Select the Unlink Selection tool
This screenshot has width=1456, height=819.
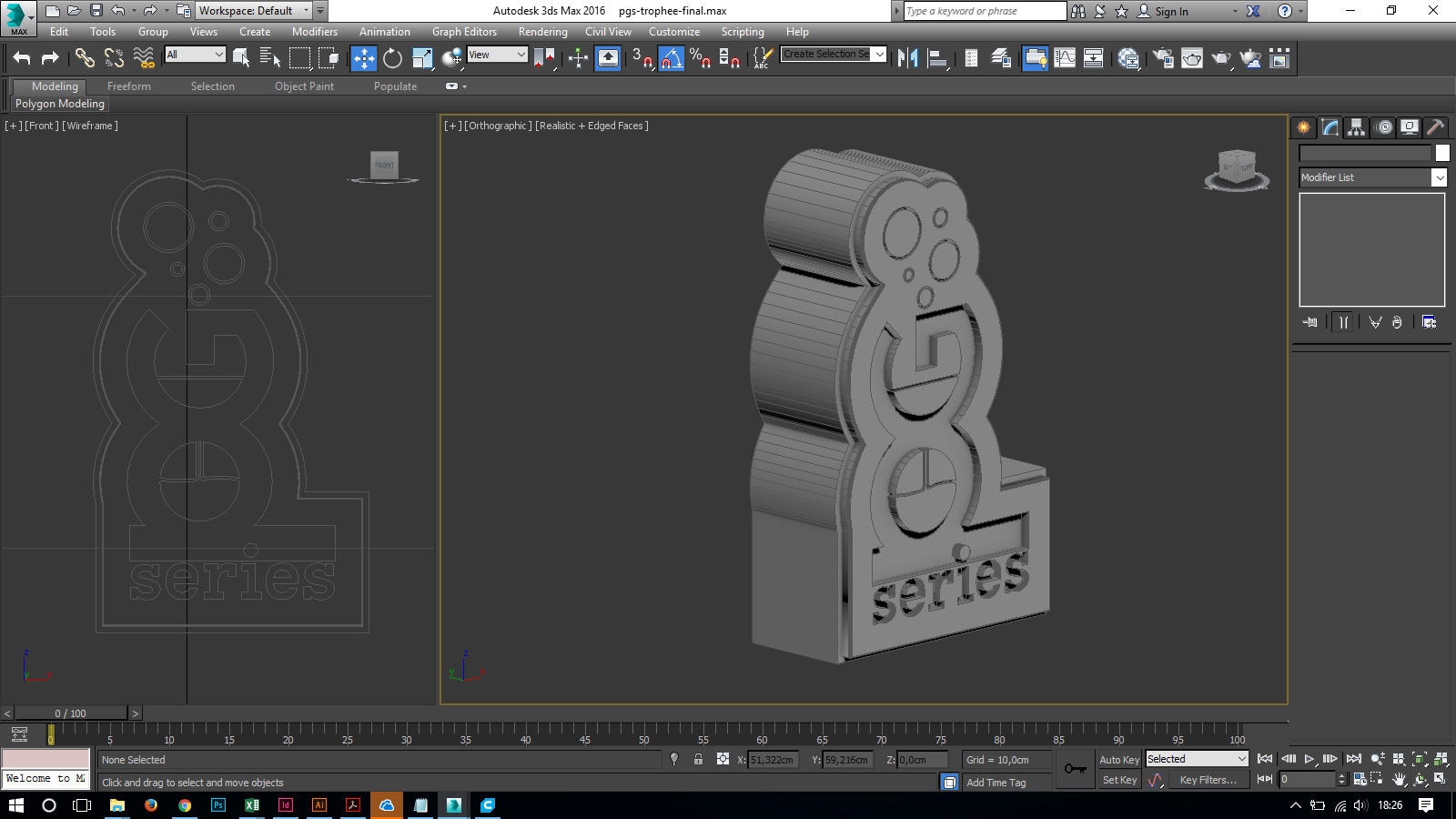coord(114,58)
